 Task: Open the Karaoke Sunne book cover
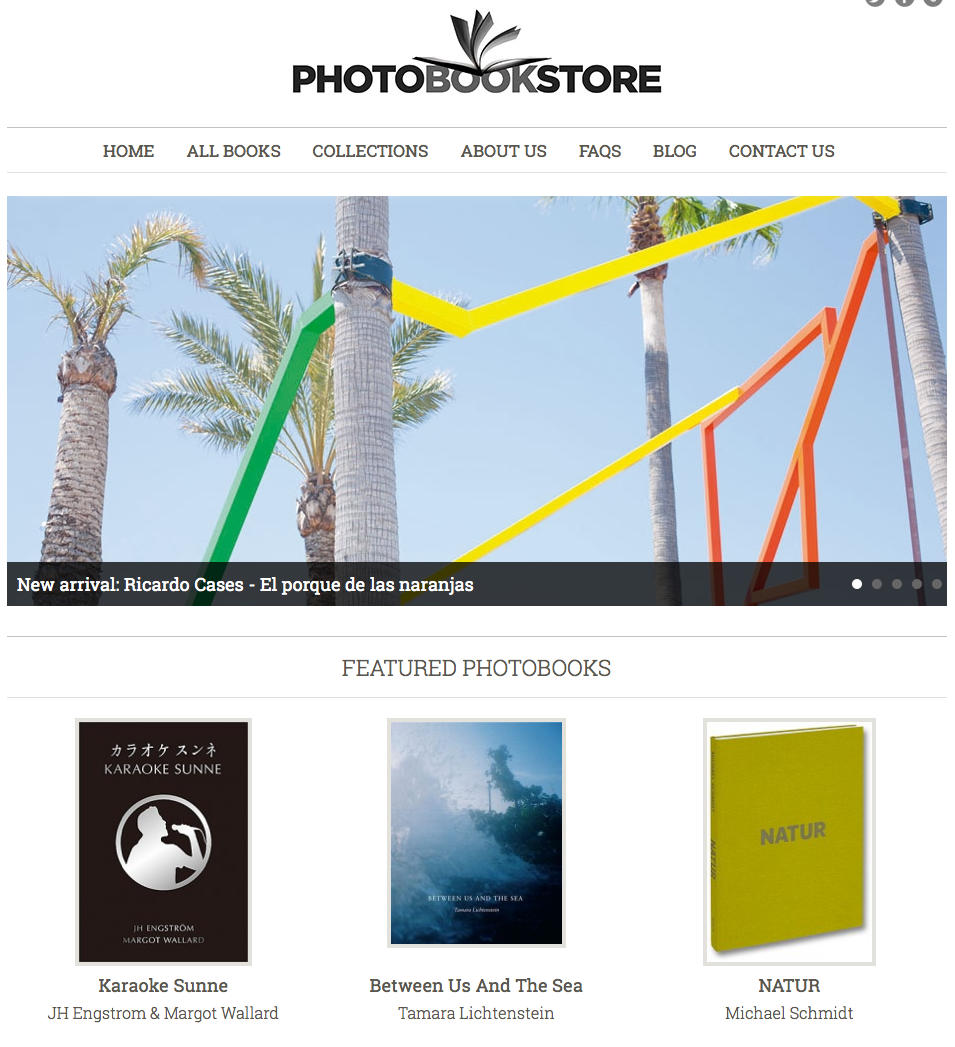164,842
